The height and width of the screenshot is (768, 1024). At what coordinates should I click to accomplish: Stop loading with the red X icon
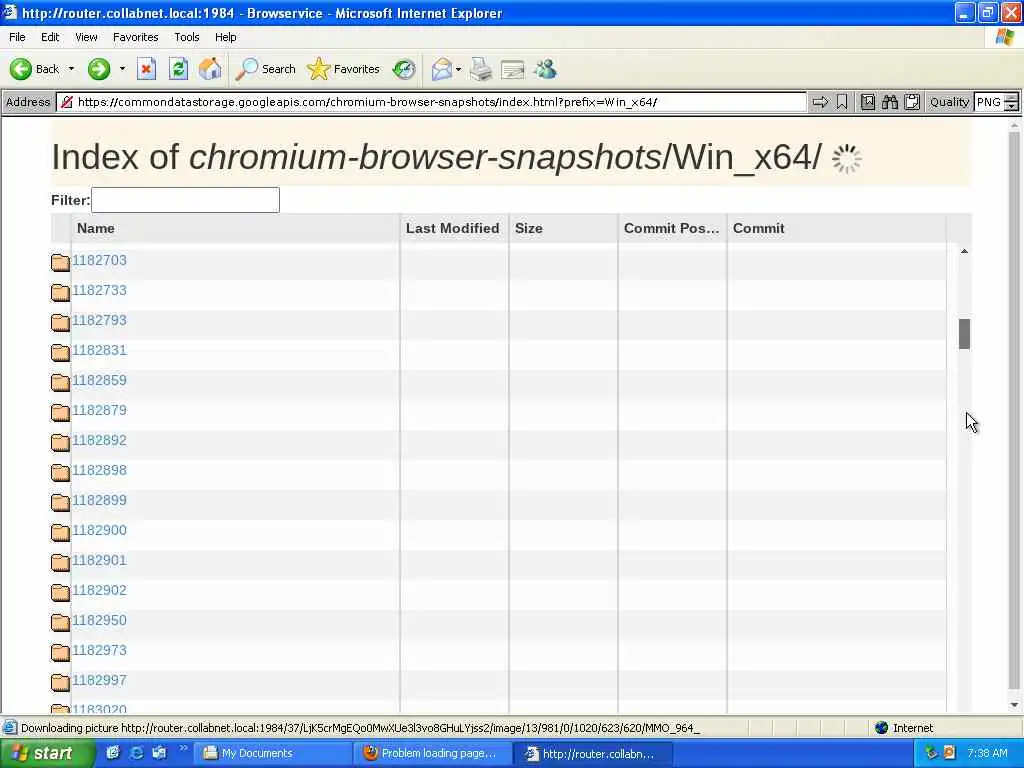tap(146, 69)
